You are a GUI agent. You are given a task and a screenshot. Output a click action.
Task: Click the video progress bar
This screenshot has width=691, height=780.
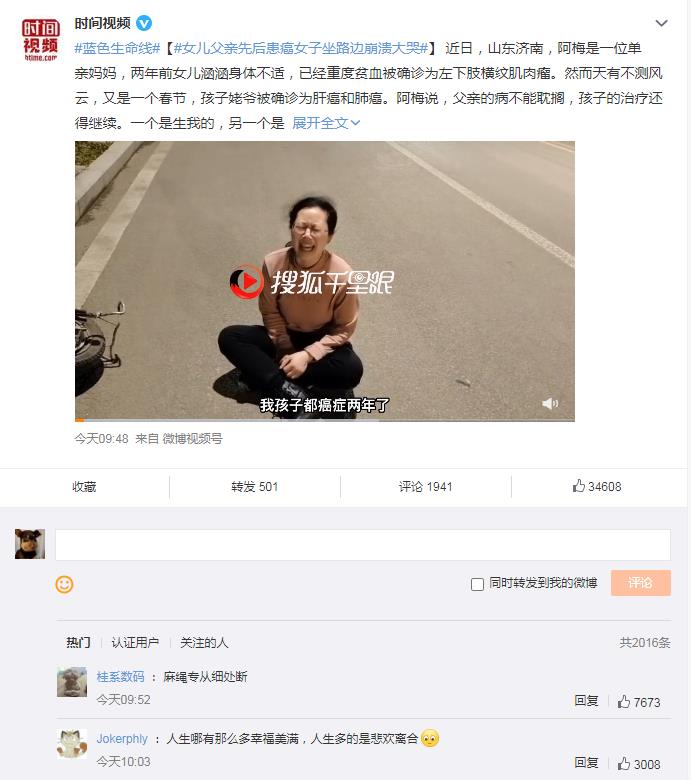[x=325, y=420]
